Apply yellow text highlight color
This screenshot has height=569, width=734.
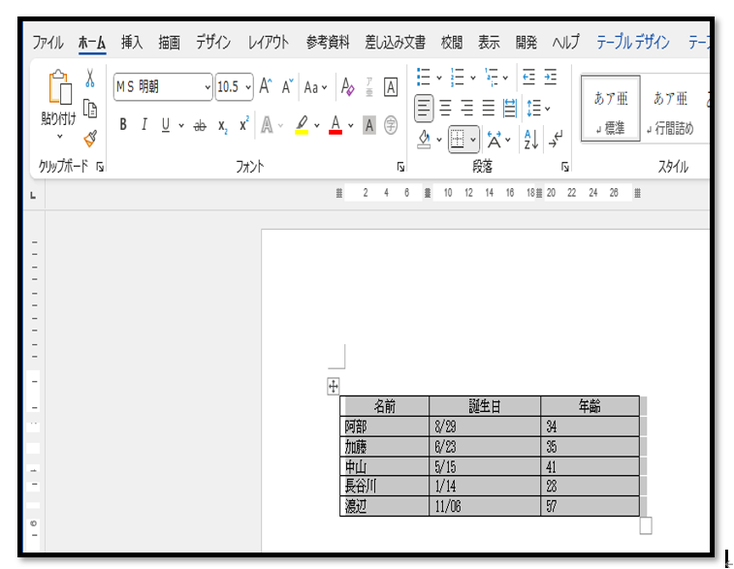[302, 125]
